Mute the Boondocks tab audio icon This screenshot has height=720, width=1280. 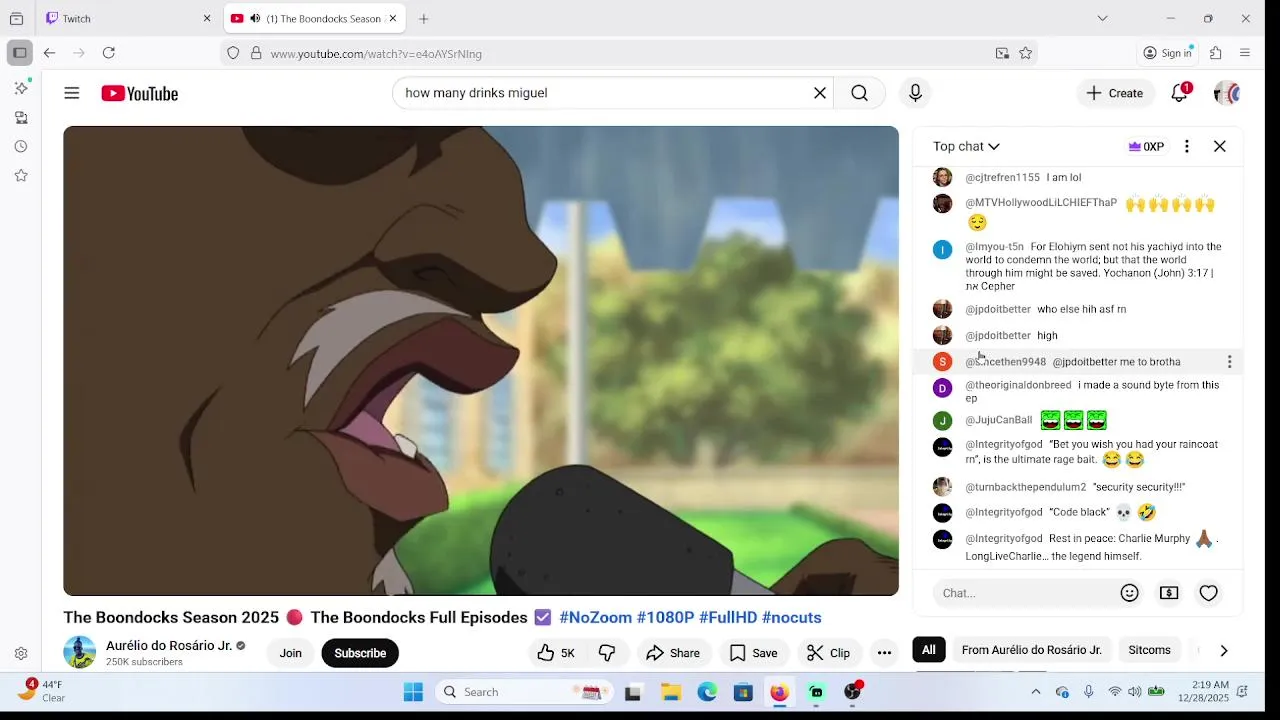(x=255, y=18)
